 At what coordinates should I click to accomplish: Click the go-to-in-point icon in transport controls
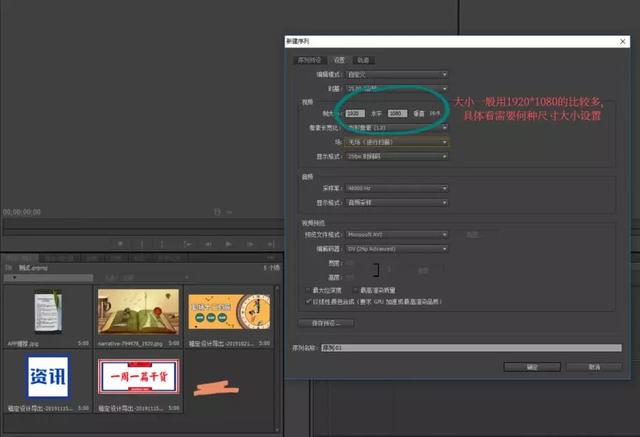[187, 244]
